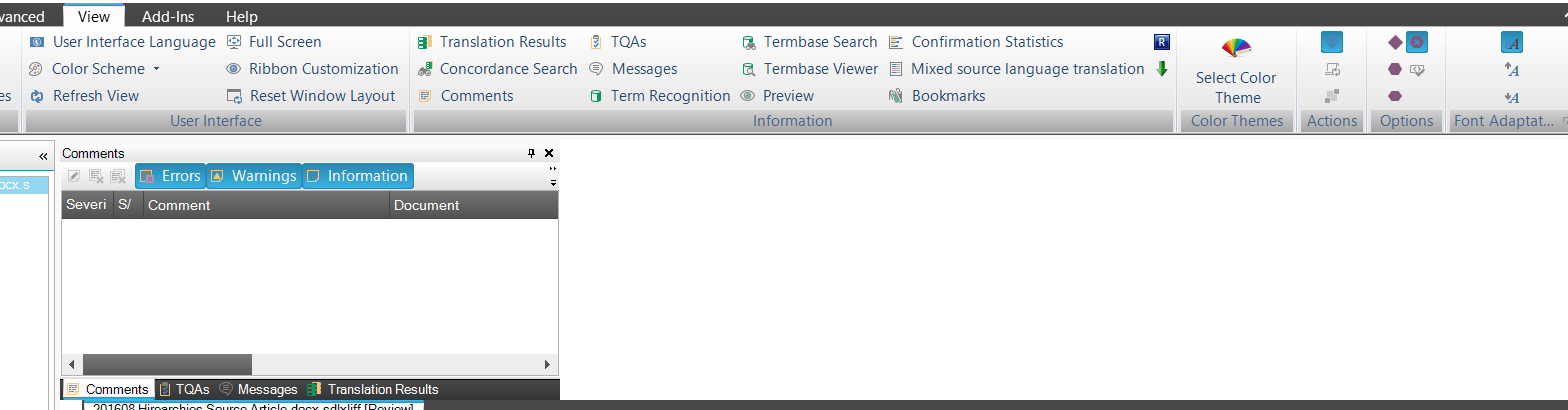
Task: Toggle the Information filter button
Action: point(357,176)
